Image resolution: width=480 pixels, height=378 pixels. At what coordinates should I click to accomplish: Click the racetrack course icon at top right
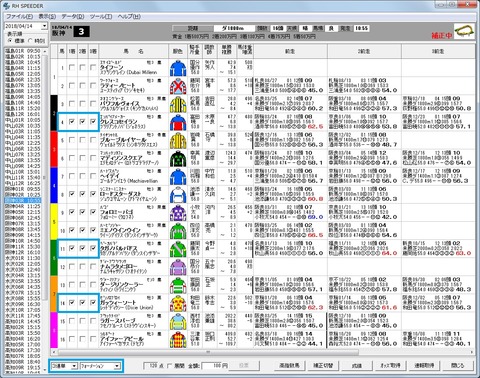click(464, 31)
